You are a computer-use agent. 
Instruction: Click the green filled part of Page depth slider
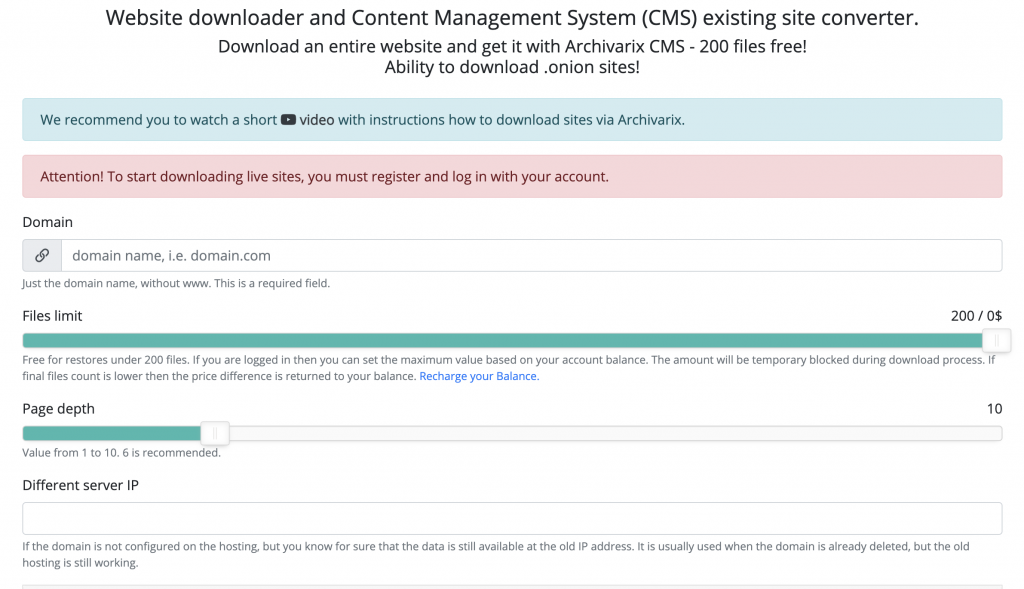tap(112, 433)
